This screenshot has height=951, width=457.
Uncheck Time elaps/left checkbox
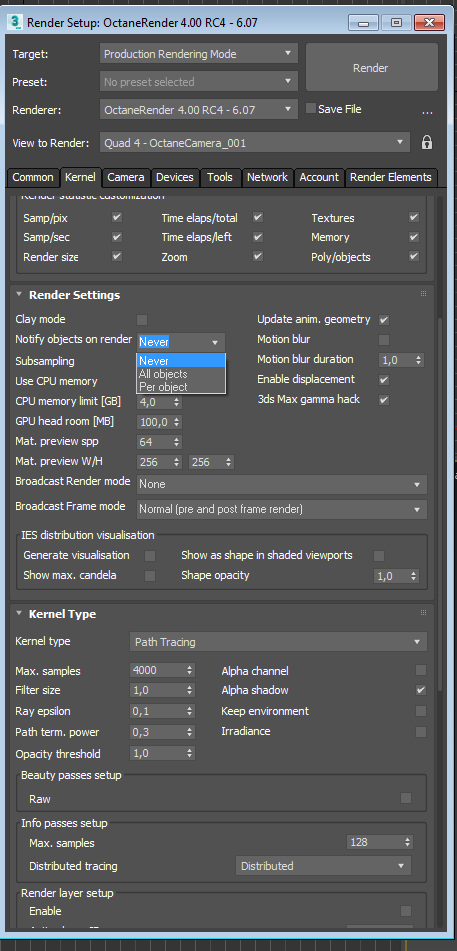click(258, 237)
